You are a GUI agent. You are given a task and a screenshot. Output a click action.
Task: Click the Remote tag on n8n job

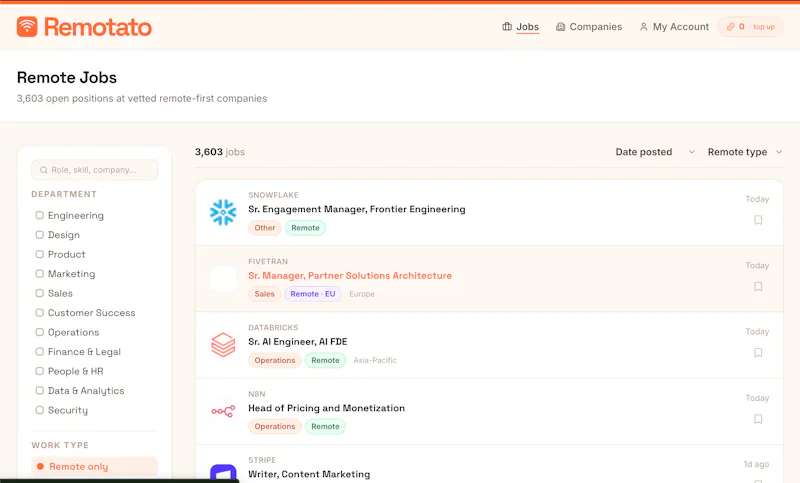coord(325,426)
